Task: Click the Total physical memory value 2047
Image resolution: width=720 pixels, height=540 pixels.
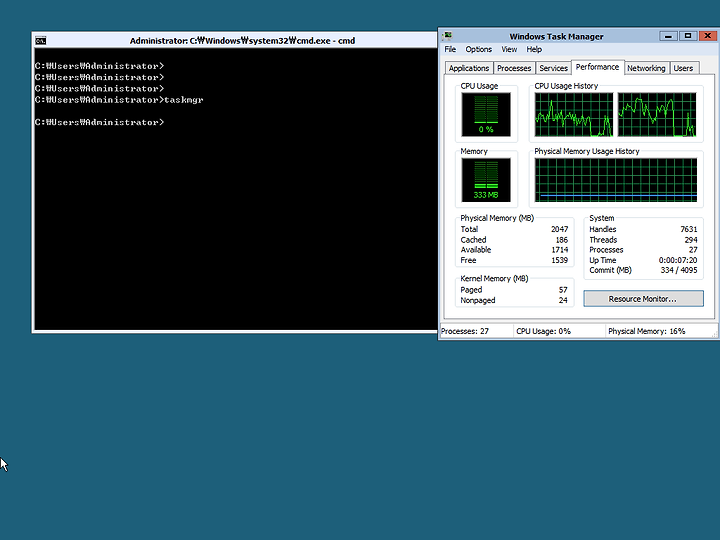Action: pyautogui.click(x=559, y=229)
